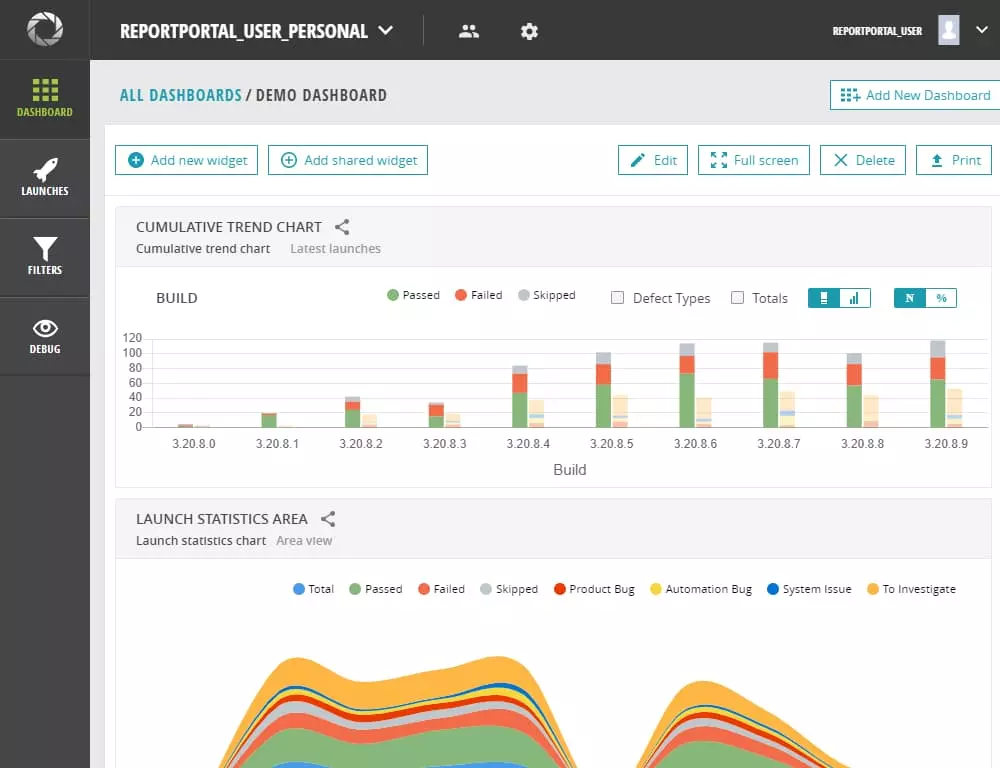
Task: Click the share icon on Cumulative Trend Chart
Action: coord(341,227)
